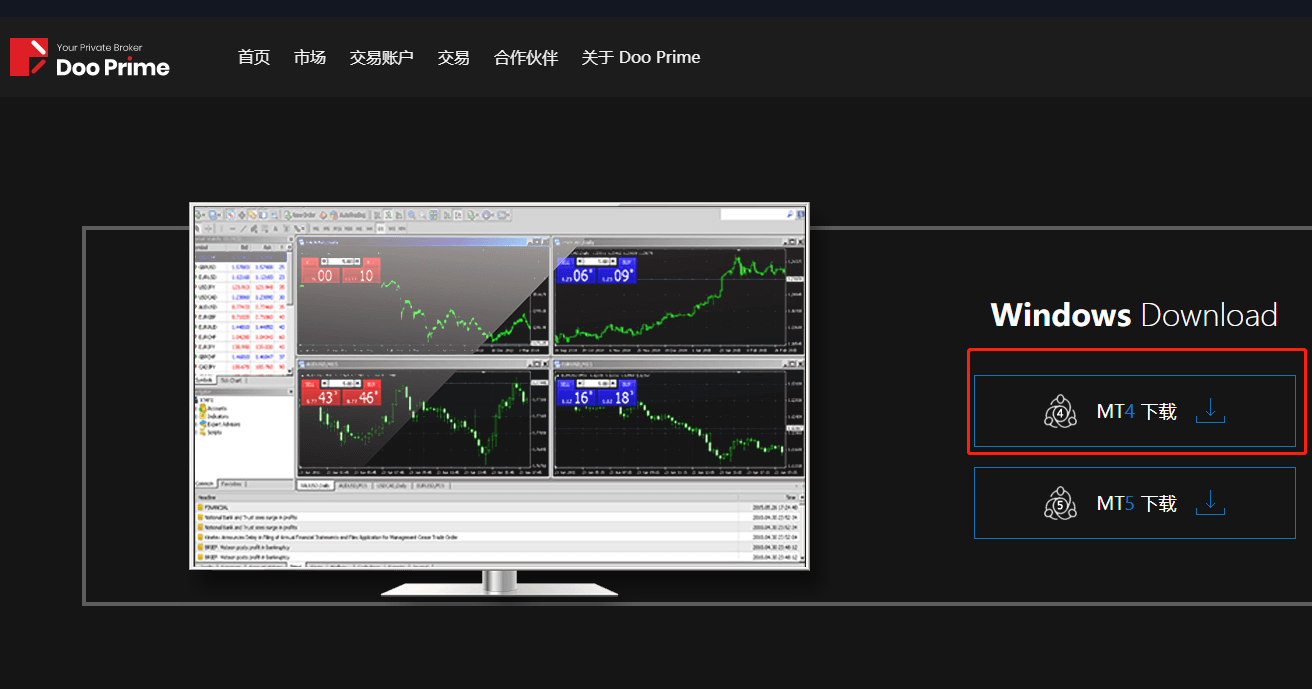
Task: Click the download arrow beside MT5 下载
Action: pos(1211,502)
